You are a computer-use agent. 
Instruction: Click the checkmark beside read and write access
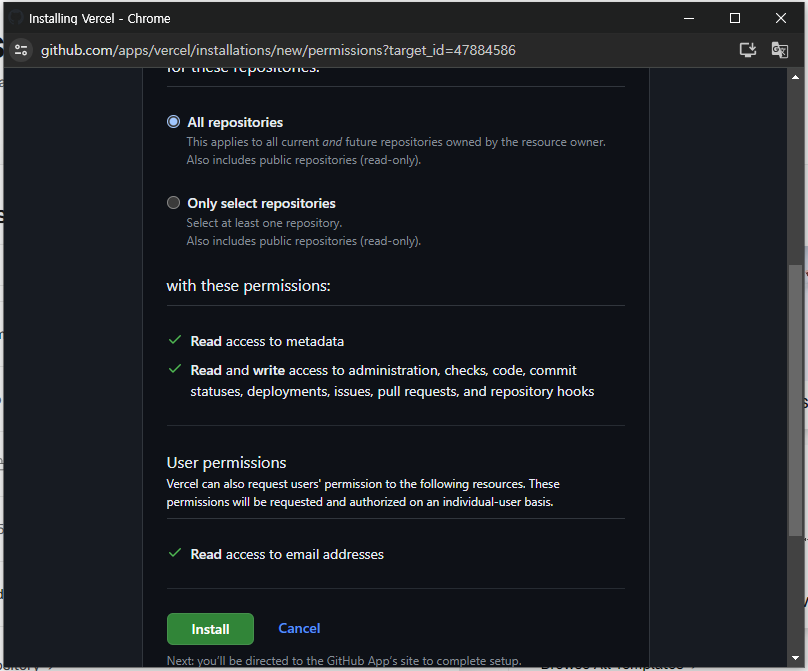[x=175, y=369]
